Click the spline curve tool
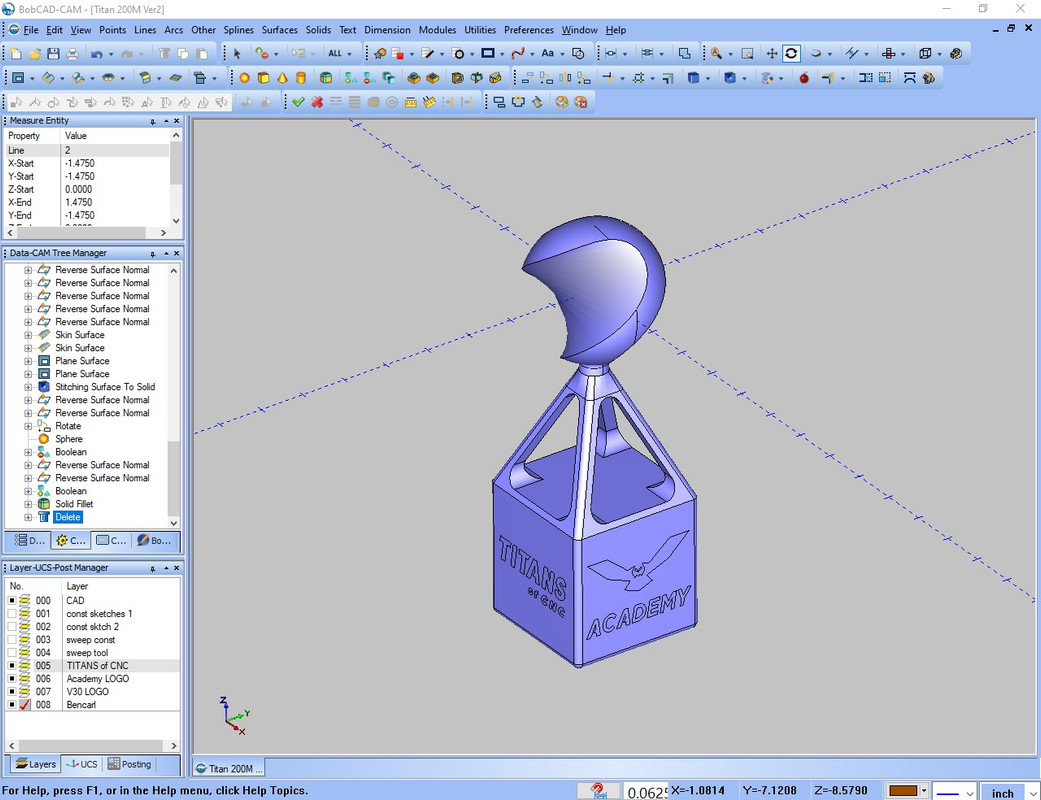 [518, 54]
